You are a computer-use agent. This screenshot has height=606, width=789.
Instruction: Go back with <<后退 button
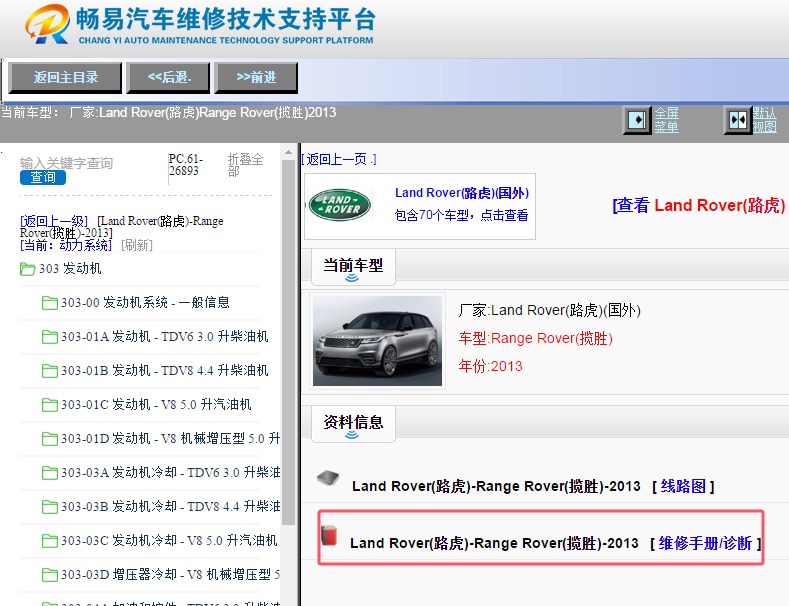(168, 78)
